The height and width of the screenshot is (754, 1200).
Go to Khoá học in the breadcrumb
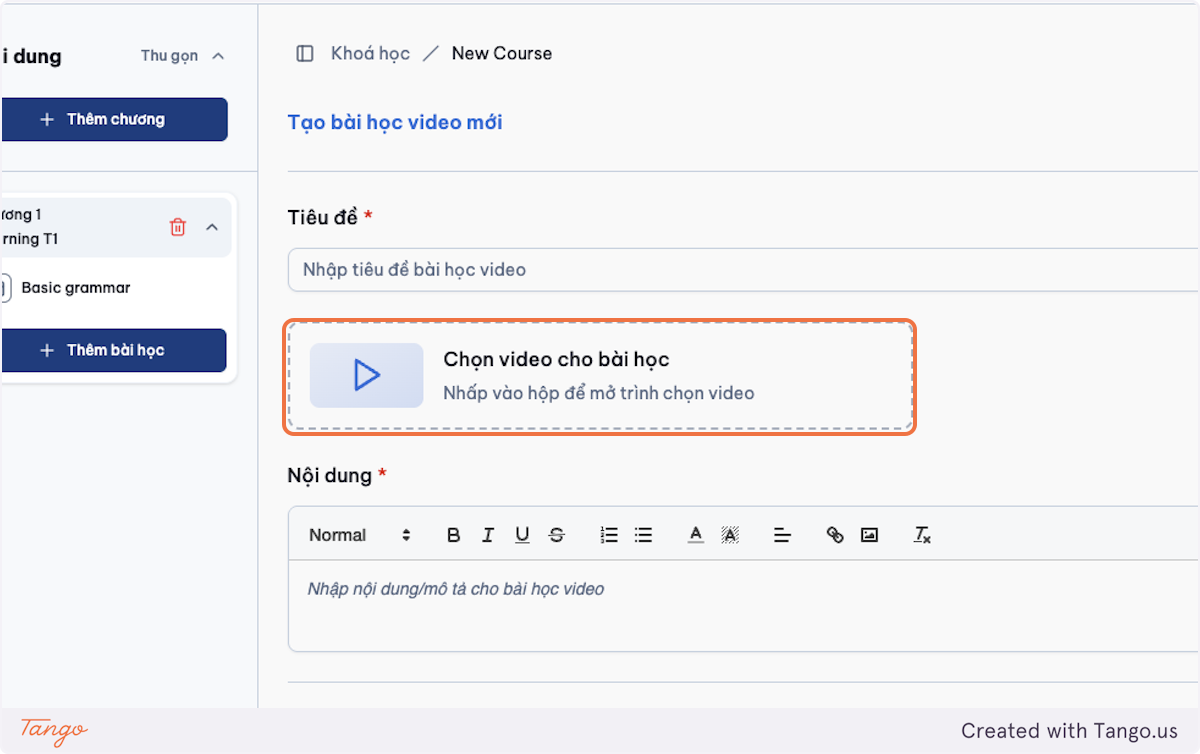click(370, 53)
